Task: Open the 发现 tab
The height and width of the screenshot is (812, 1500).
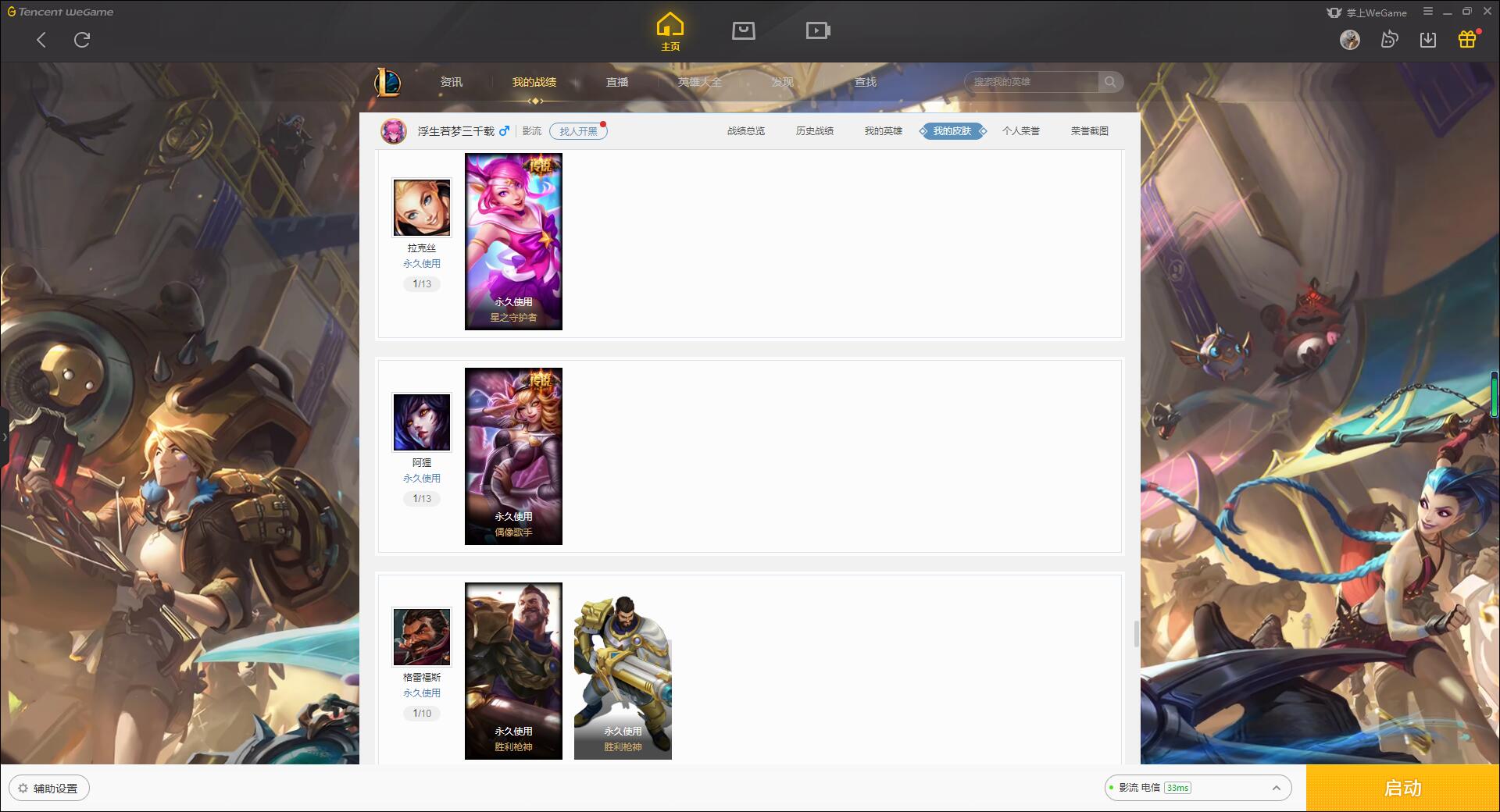Action: tap(783, 82)
